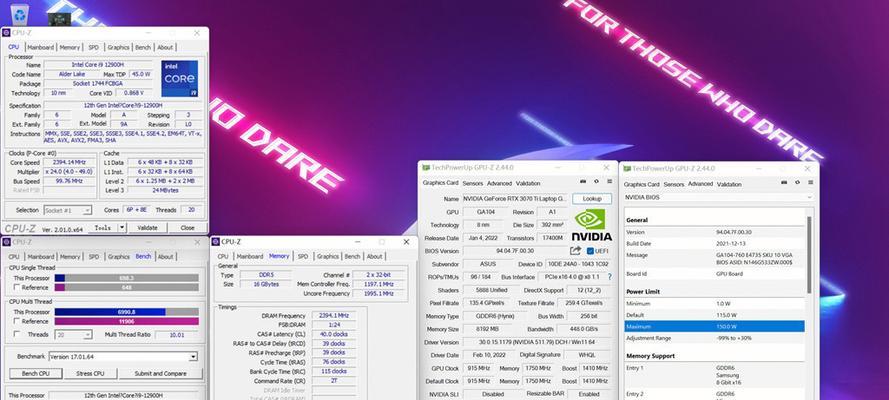
Task: Click Submit and Compare button
Action: coord(160,374)
